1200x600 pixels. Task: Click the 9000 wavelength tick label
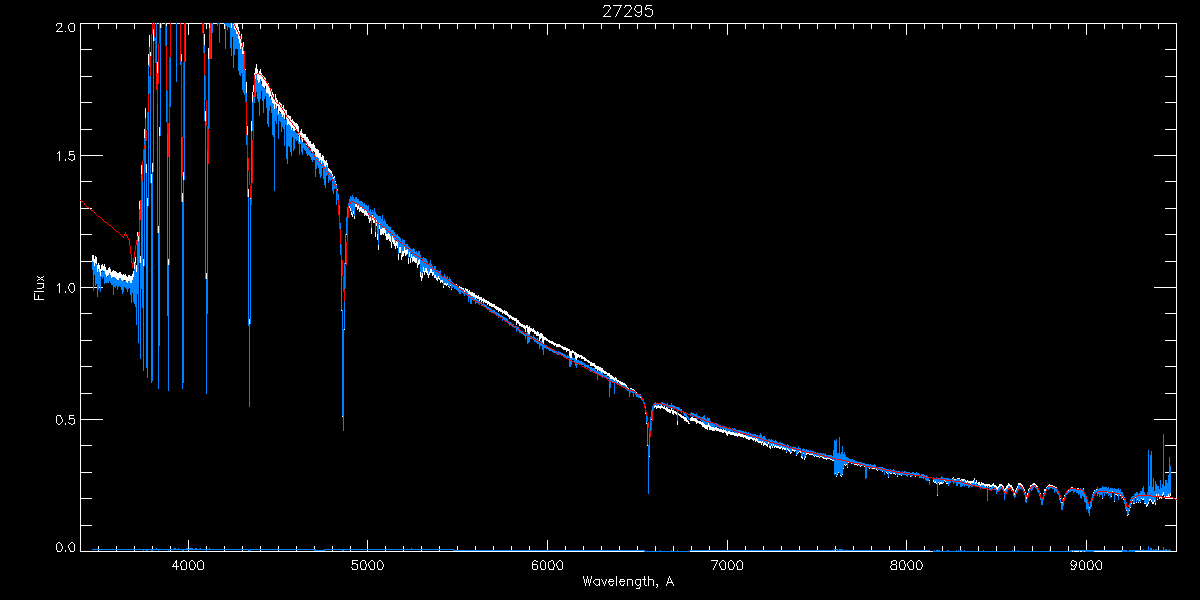click(1086, 565)
